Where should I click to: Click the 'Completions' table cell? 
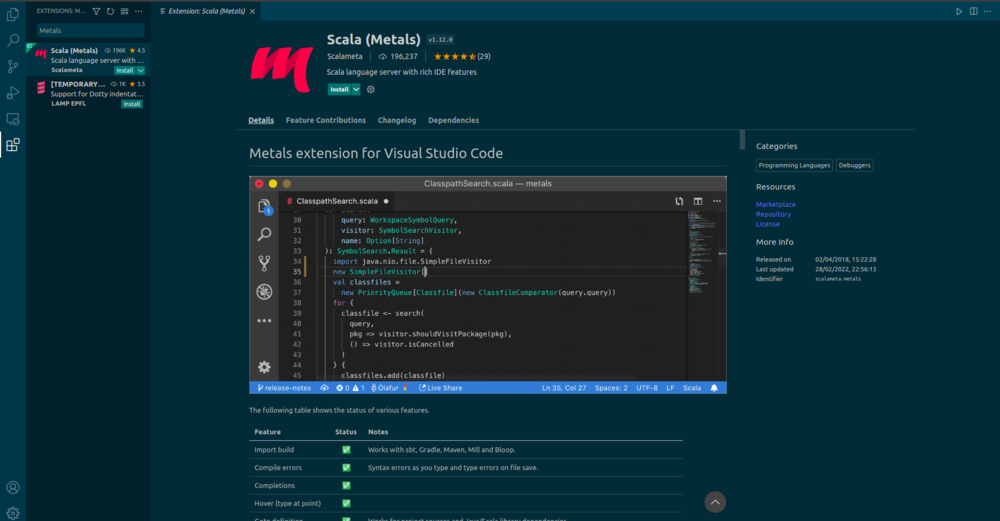[x=274, y=485]
